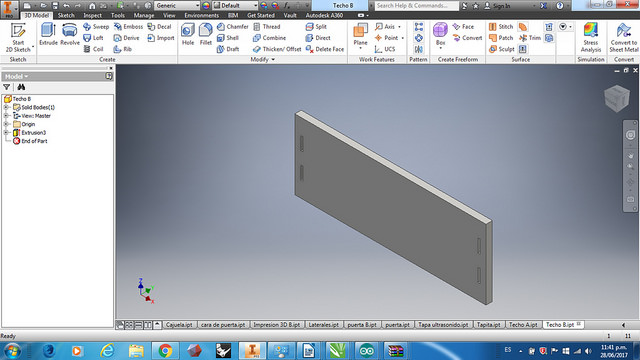
Task: Use the Shell tool
Action: tap(228, 38)
